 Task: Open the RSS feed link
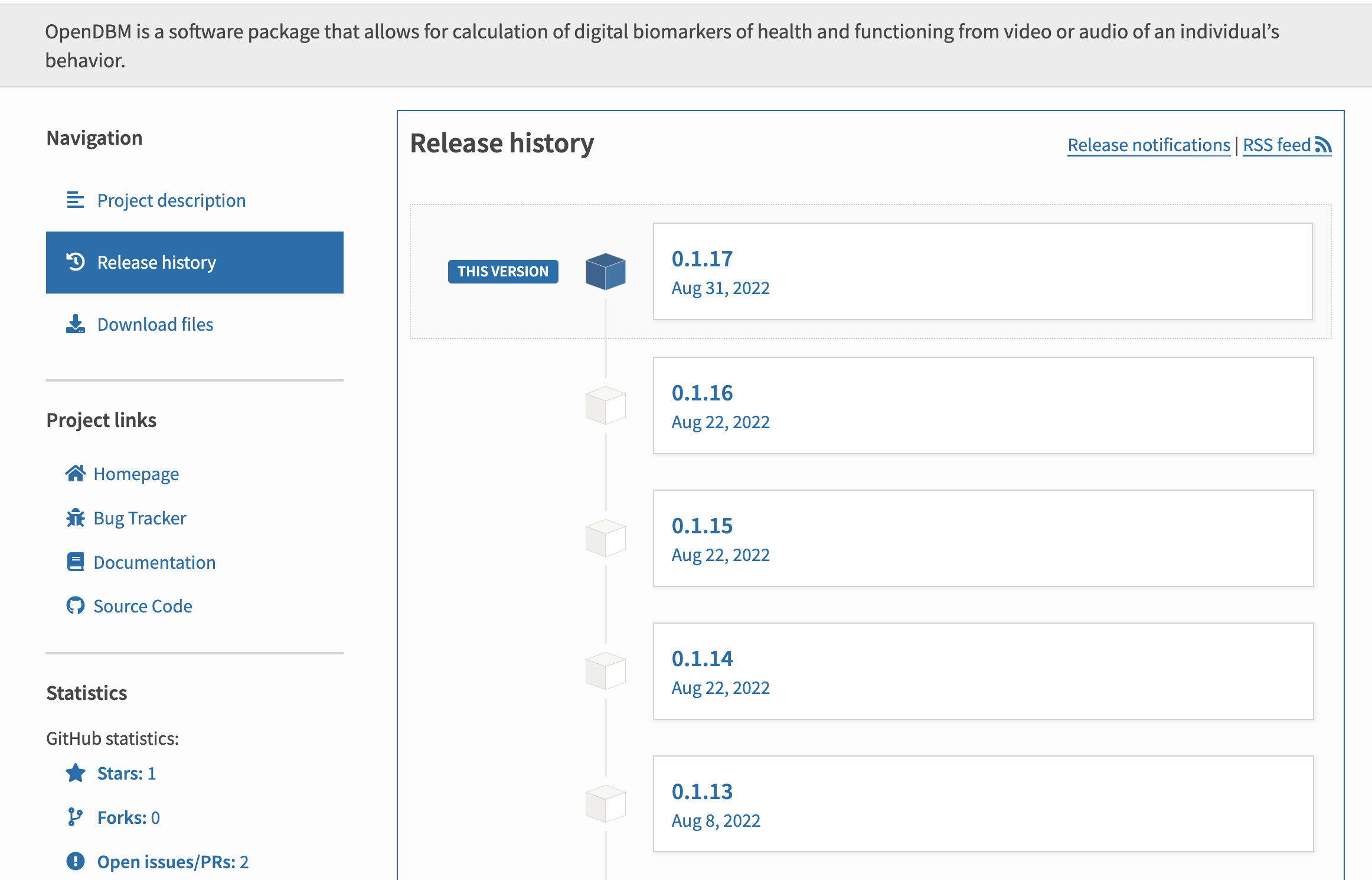point(1287,145)
